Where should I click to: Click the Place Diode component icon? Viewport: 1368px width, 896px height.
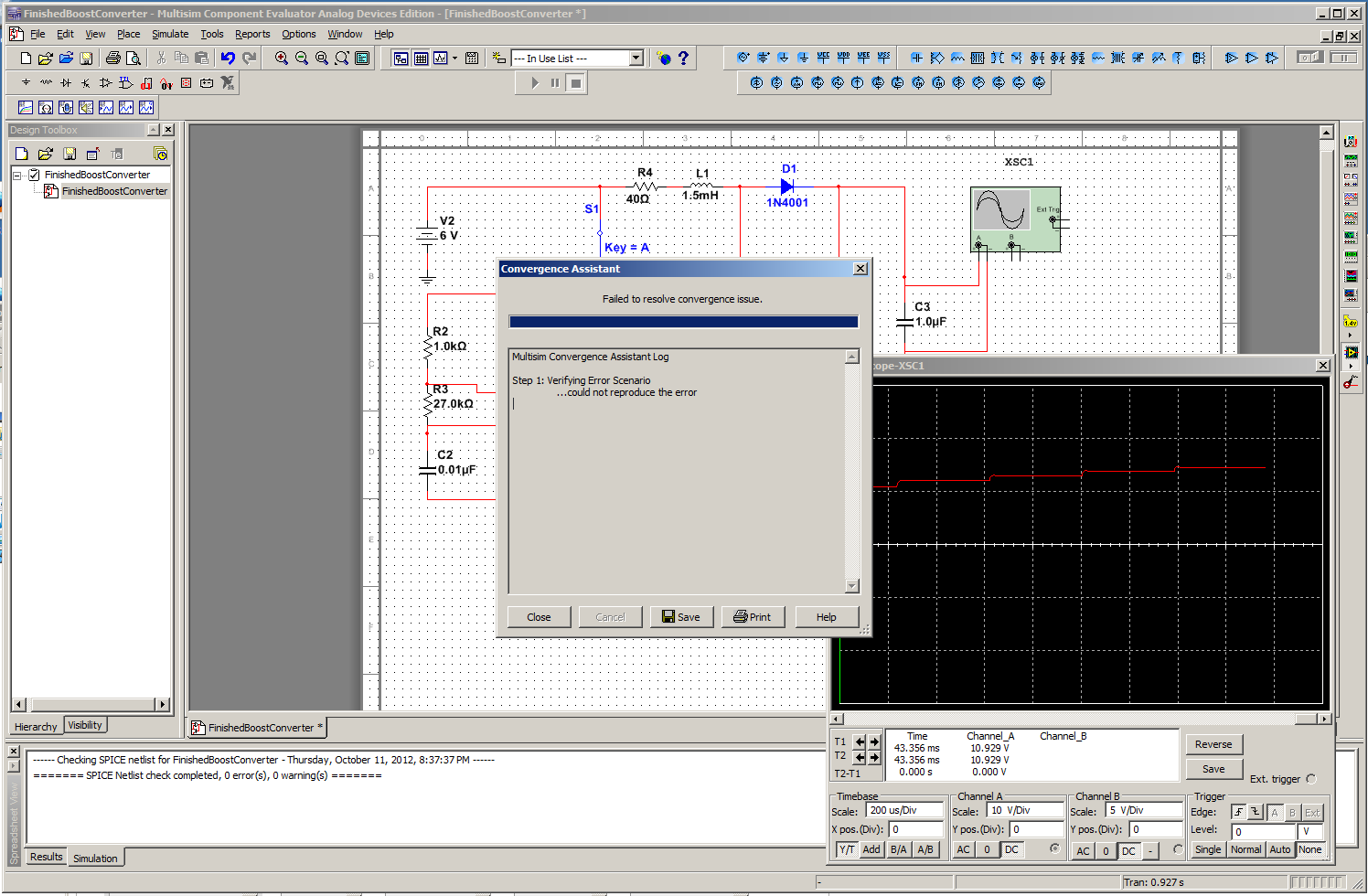66,83
